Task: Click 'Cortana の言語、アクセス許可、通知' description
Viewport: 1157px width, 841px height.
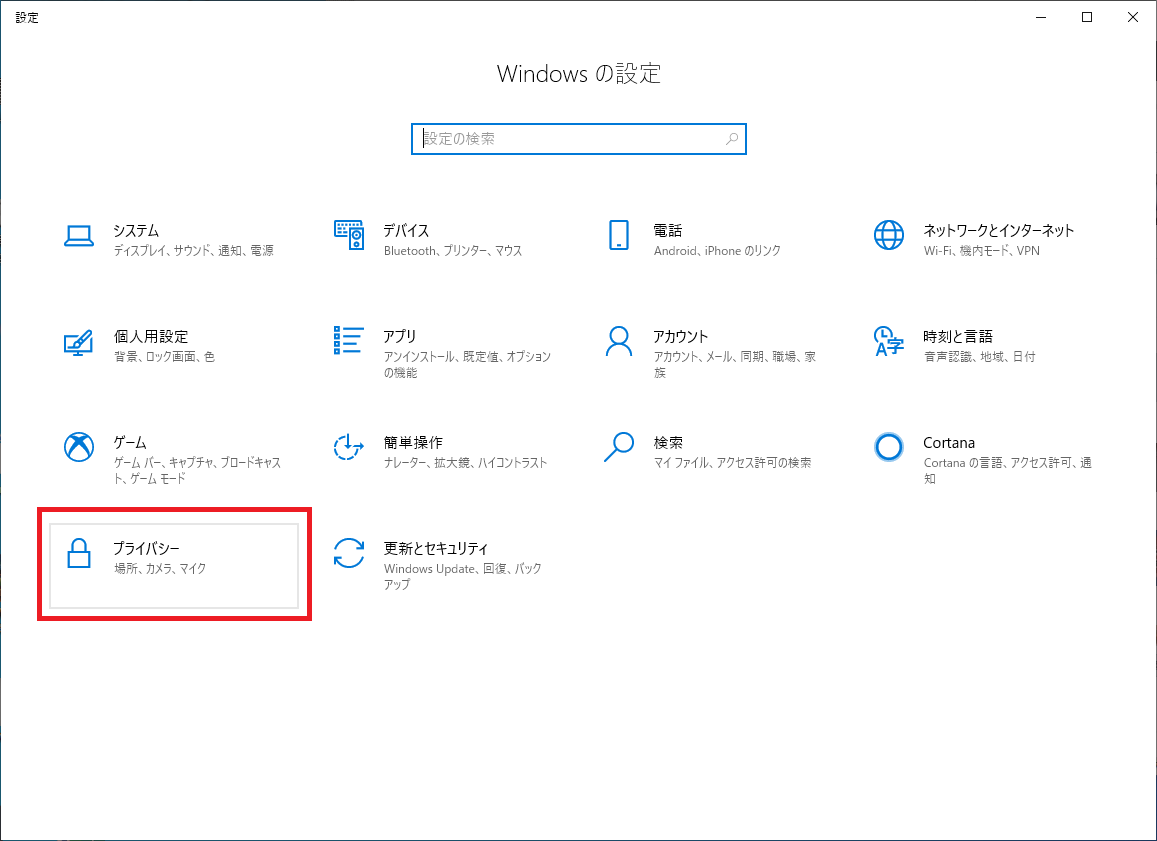Action: point(1008,471)
